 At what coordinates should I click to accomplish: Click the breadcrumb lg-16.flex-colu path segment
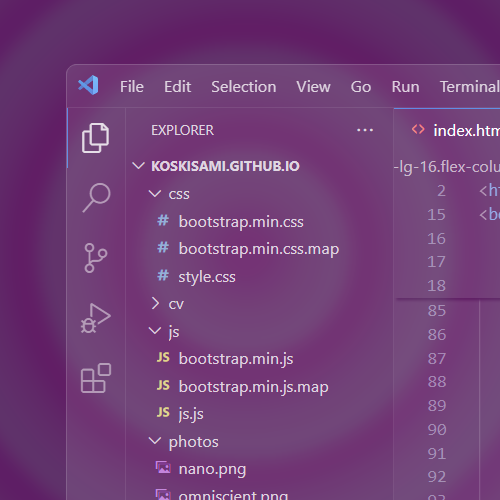[447, 167]
